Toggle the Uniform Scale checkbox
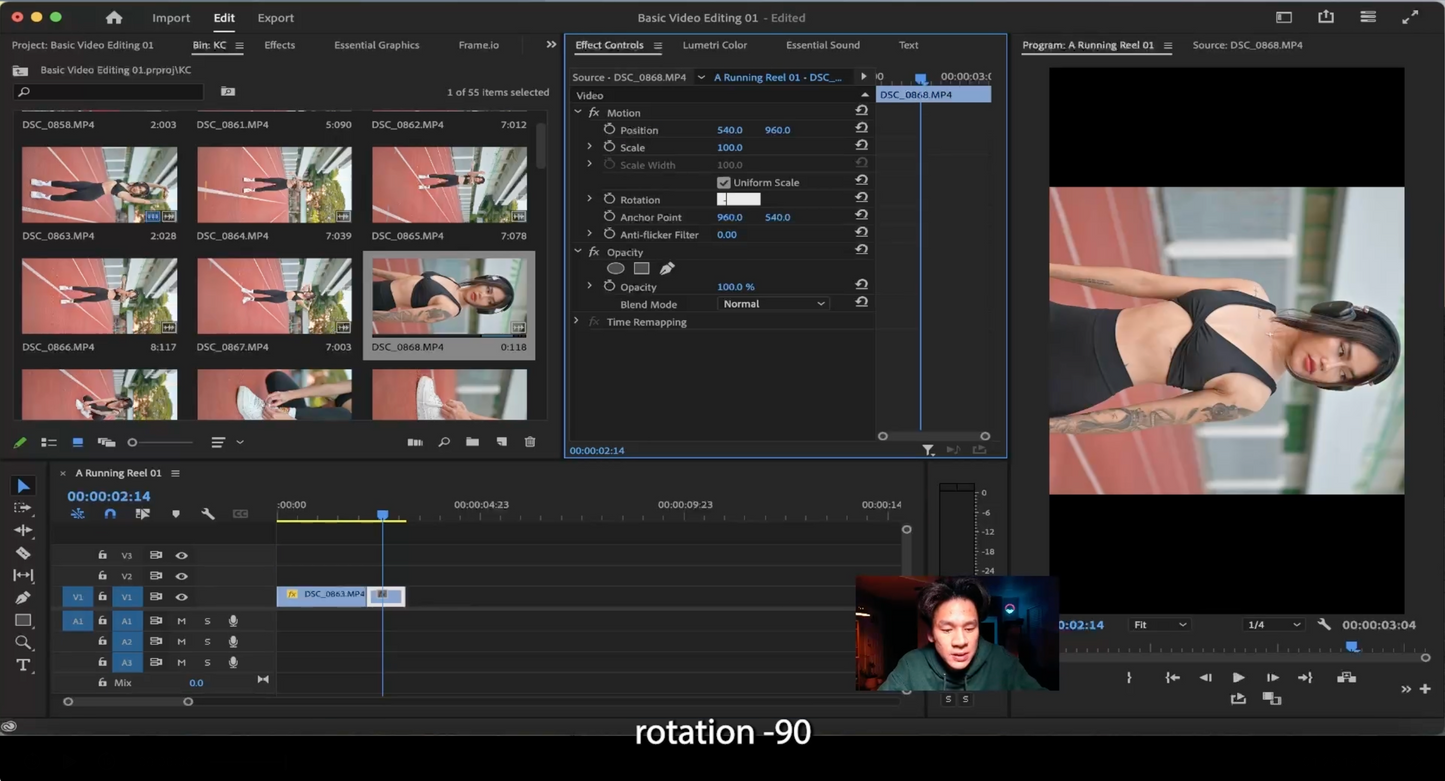 click(x=724, y=183)
